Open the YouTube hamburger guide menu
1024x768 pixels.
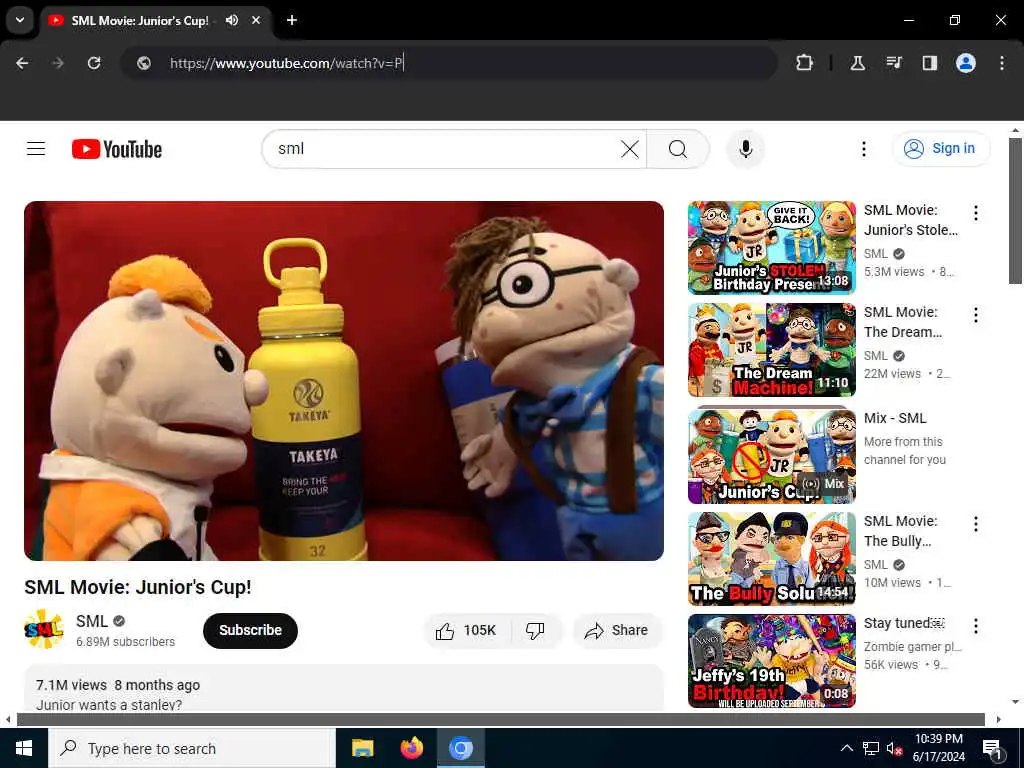[x=36, y=149]
